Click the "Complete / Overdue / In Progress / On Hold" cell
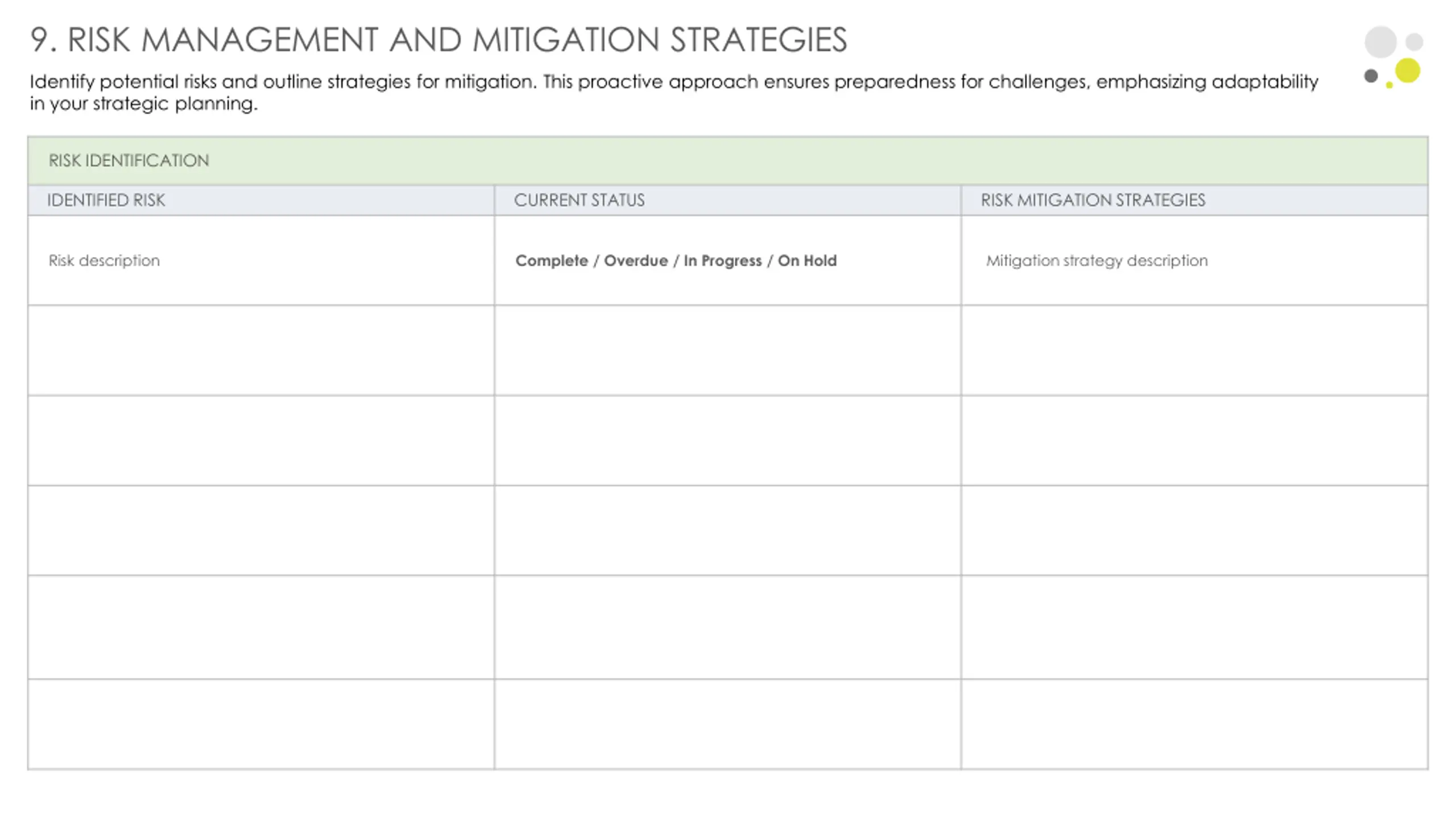 point(727,260)
